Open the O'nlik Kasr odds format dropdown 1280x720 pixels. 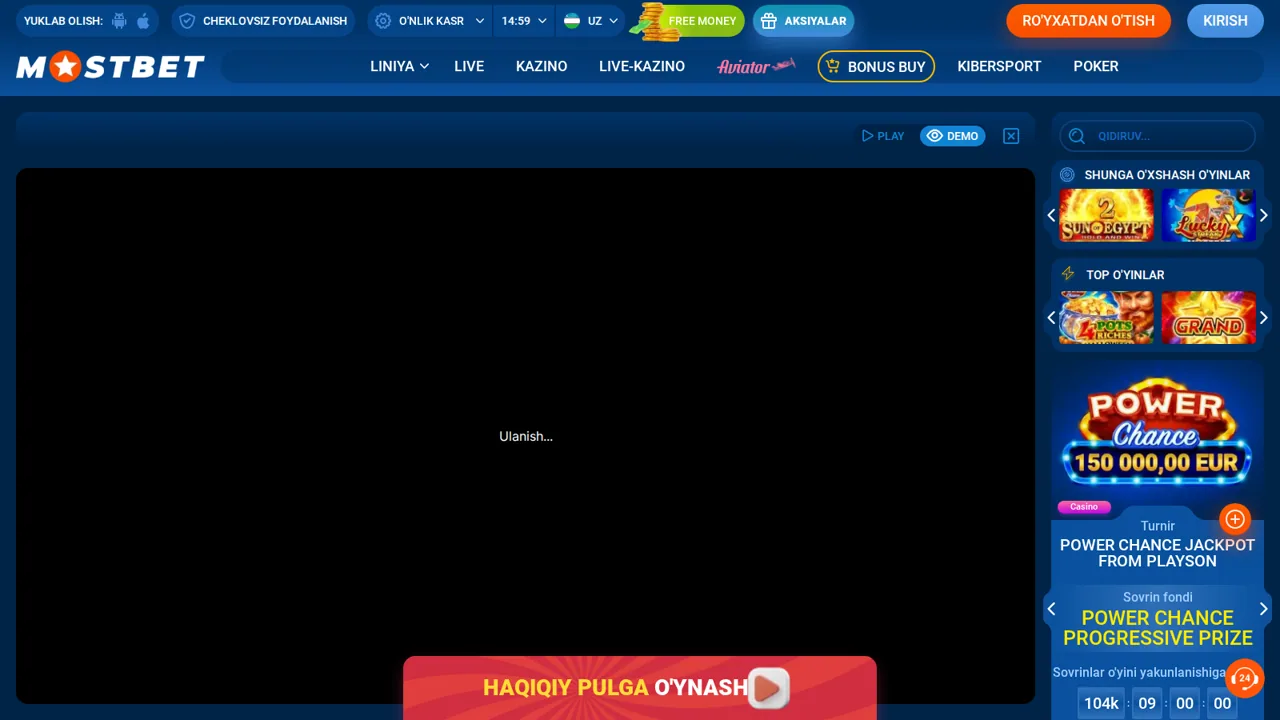pos(430,21)
